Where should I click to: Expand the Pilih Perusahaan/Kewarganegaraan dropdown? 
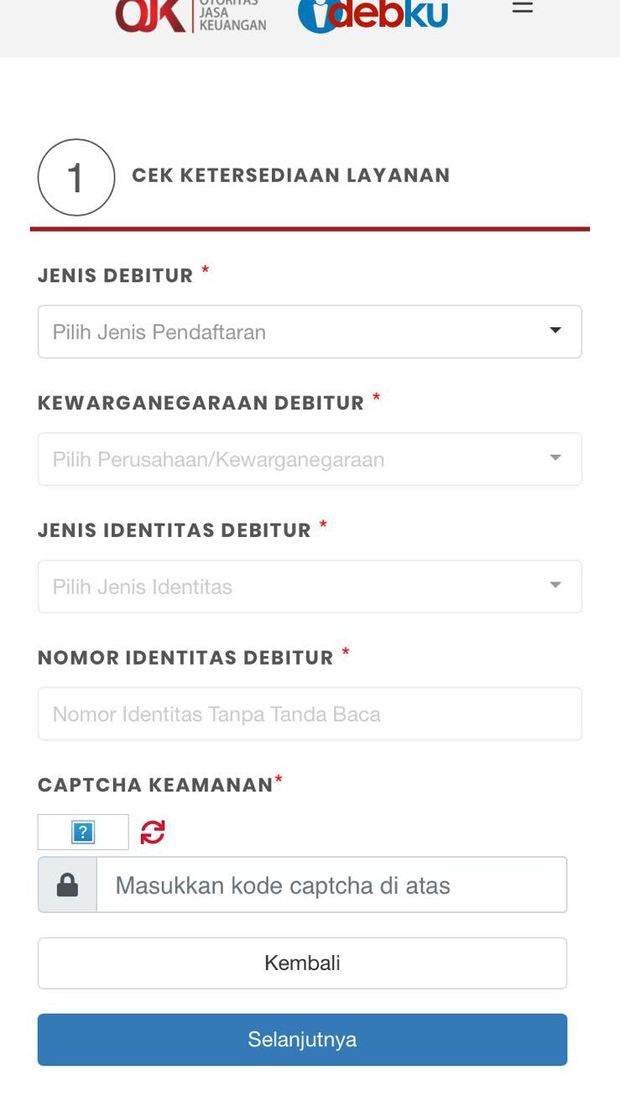pyautogui.click(x=309, y=459)
